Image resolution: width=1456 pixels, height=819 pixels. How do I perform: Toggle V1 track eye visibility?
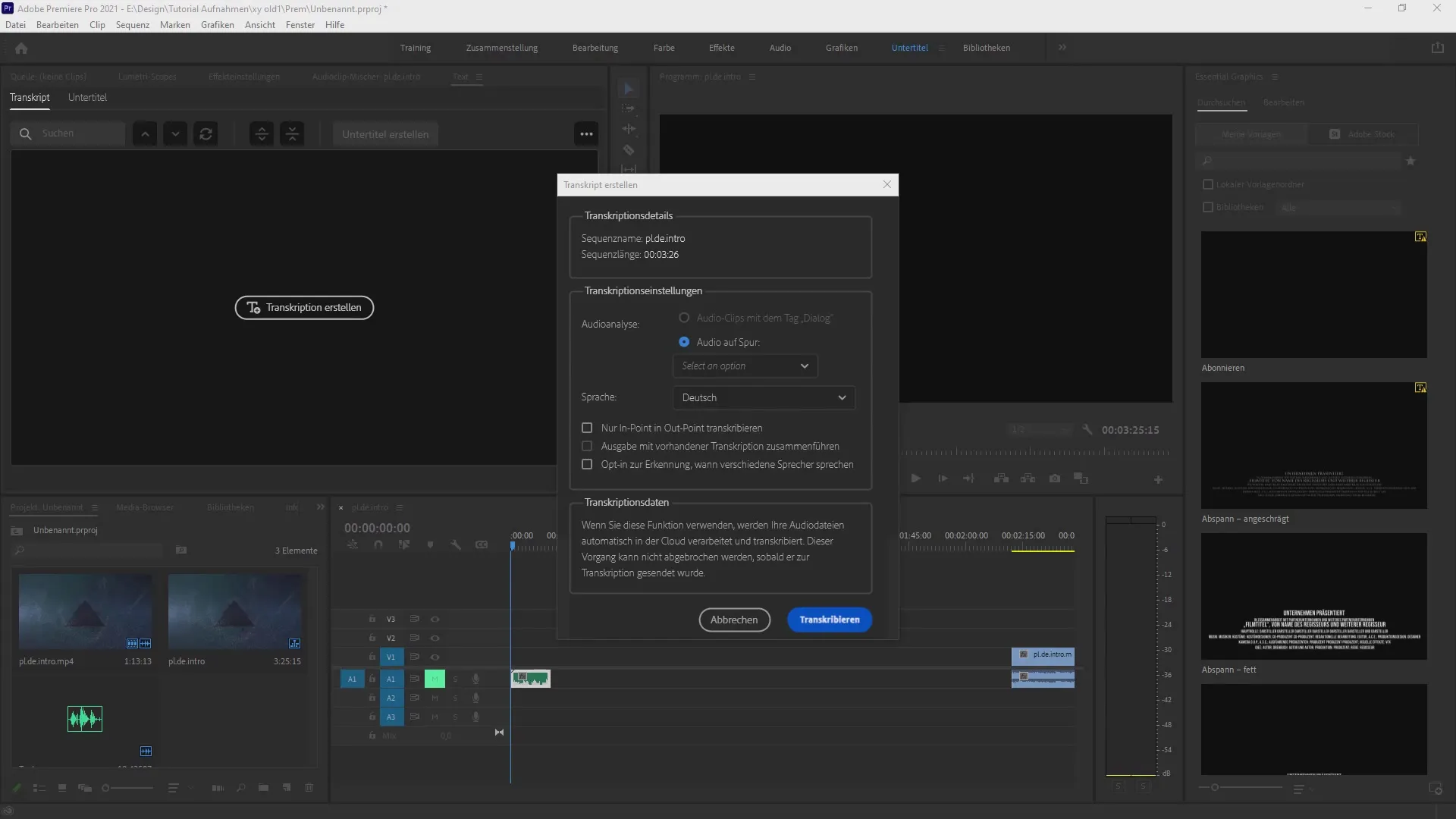435,657
